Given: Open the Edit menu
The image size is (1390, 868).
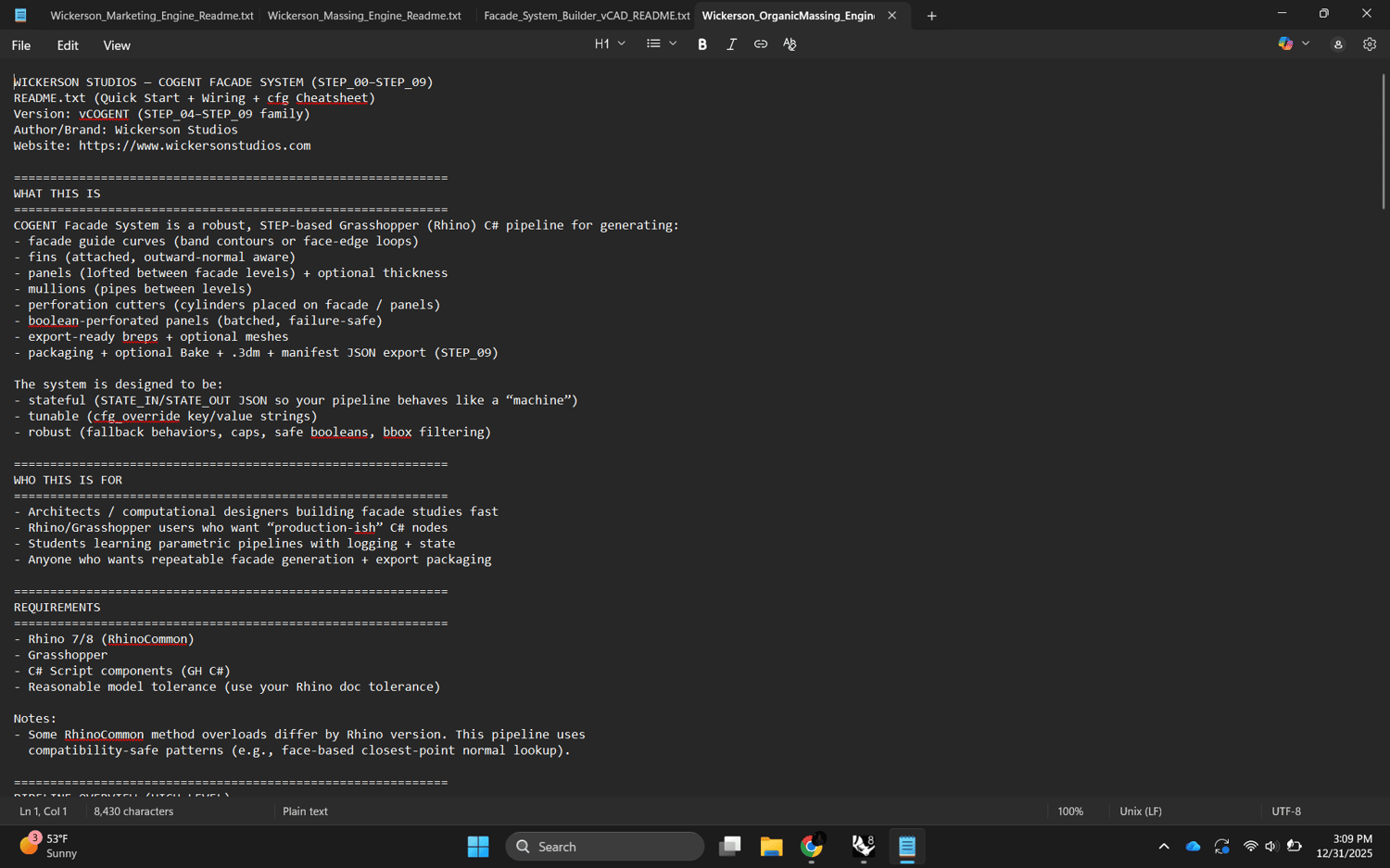Looking at the screenshot, I should coord(68,45).
